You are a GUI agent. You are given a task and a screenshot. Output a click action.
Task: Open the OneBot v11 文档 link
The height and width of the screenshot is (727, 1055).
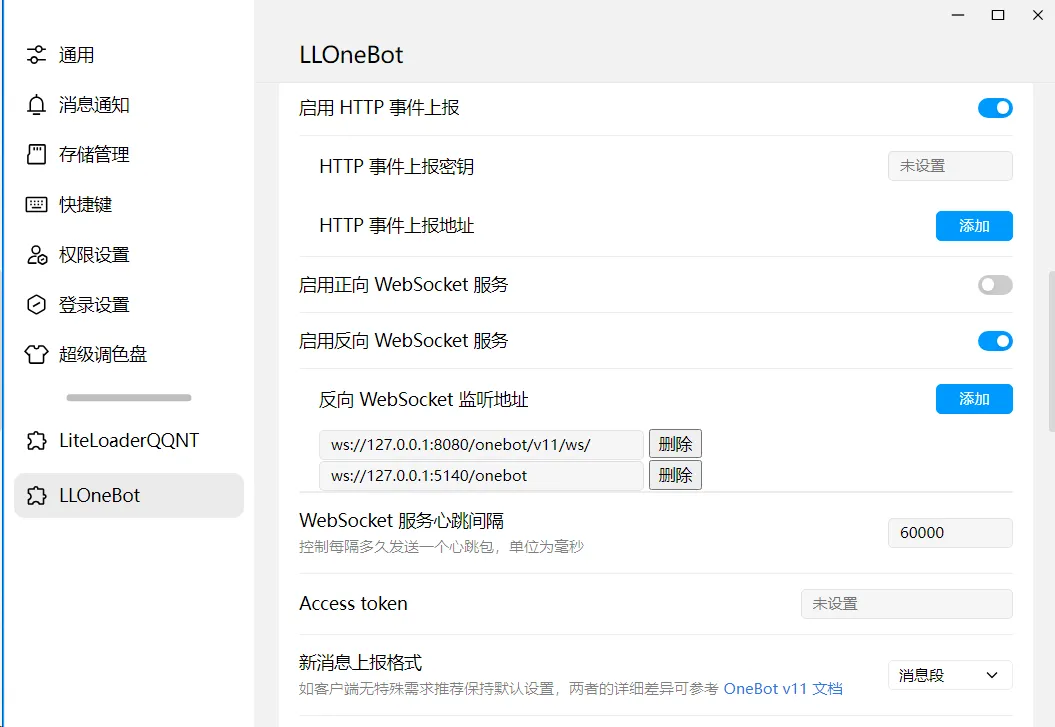[783, 689]
